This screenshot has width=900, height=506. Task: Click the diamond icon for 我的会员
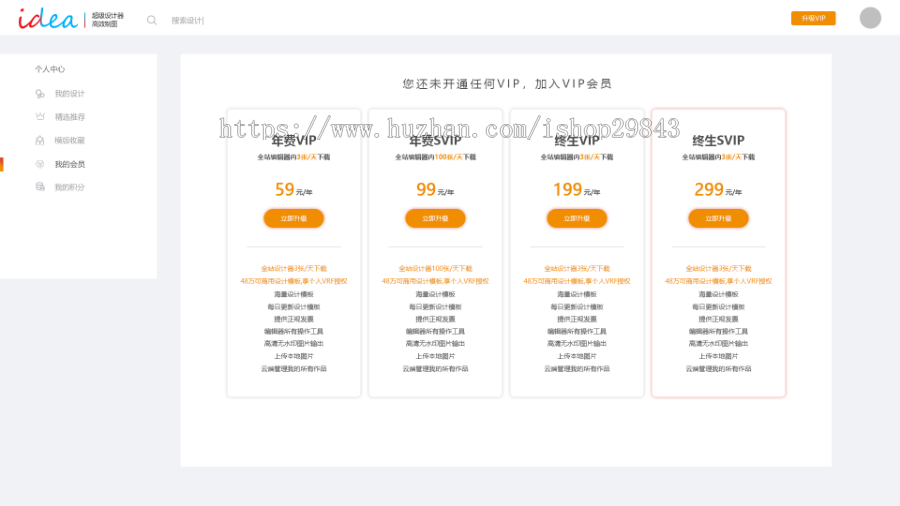pos(40,164)
